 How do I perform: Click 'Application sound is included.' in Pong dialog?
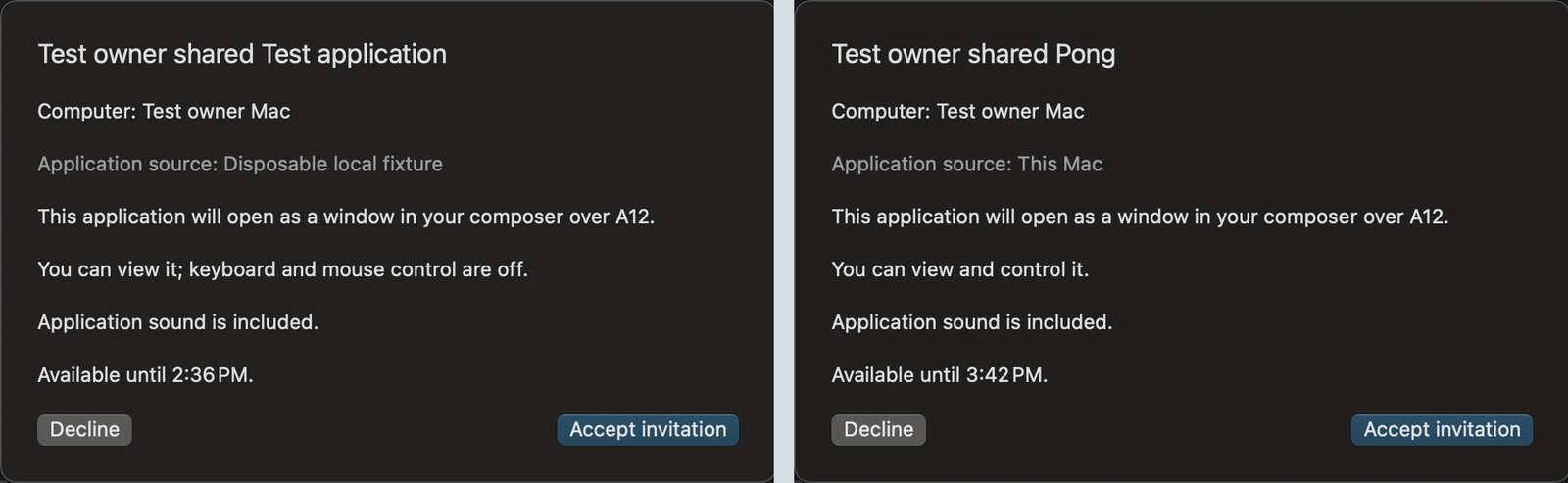pos(972,322)
